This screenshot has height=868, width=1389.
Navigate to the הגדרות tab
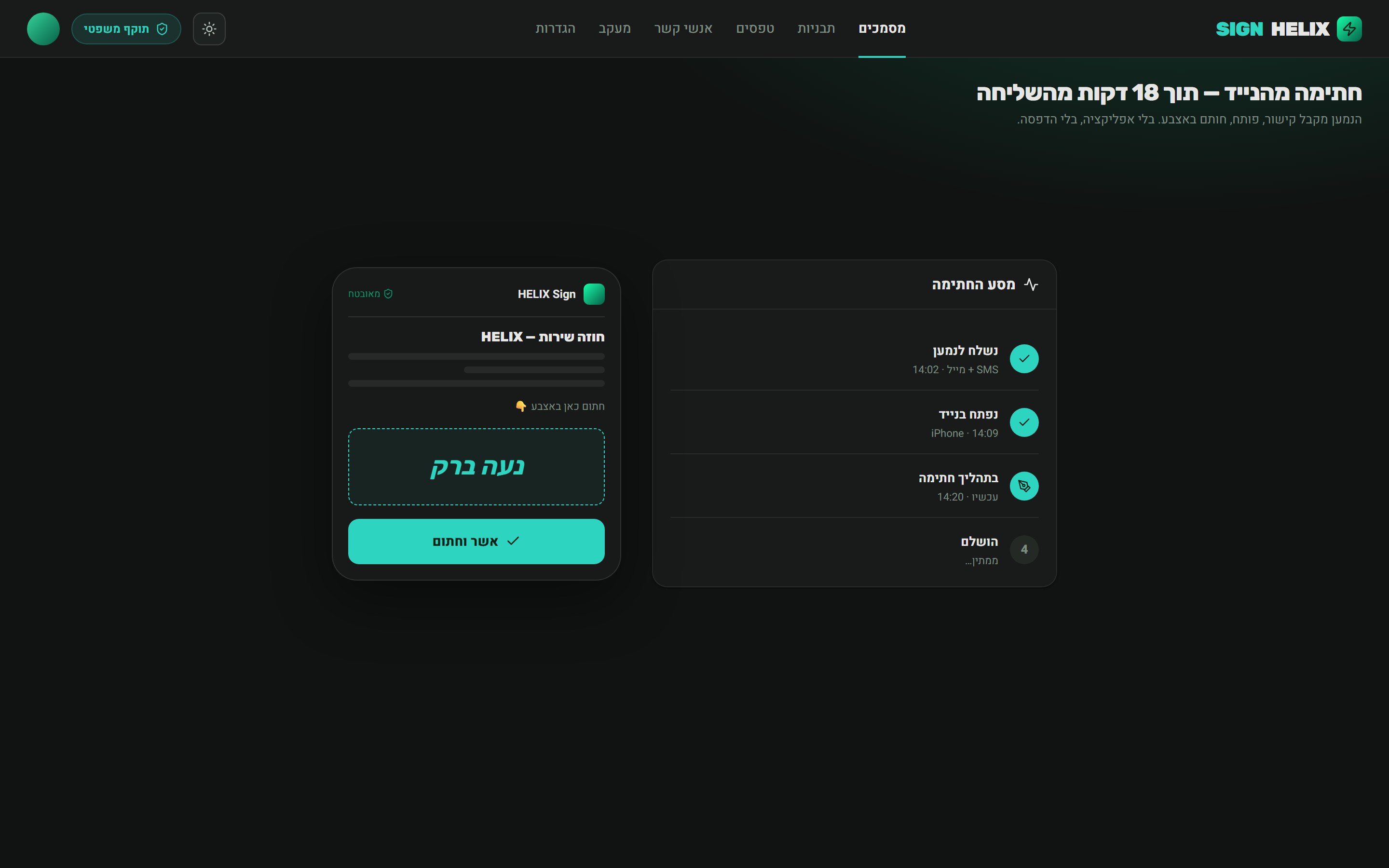click(555, 29)
